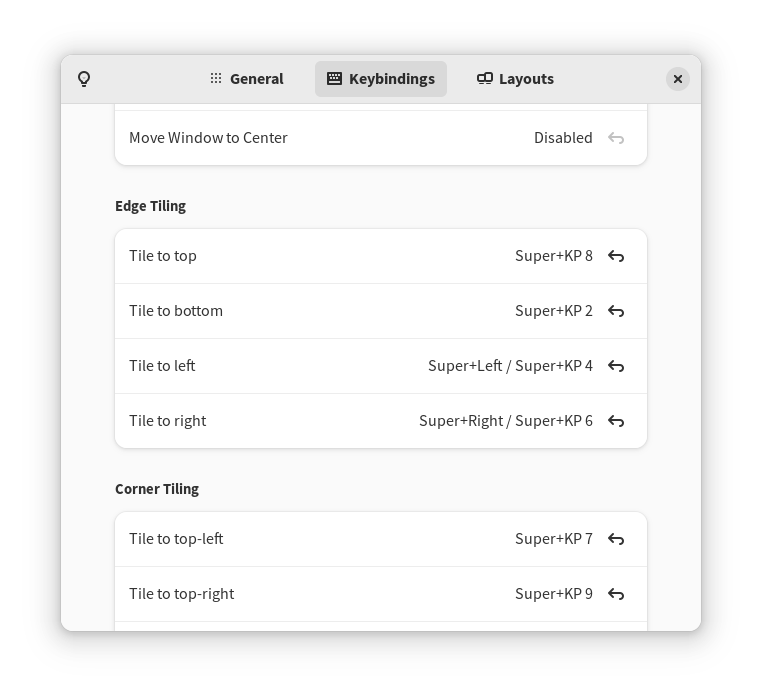Click reset arrow for Move Window to Center
This screenshot has width=762, height=698.
click(x=616, y=138)
